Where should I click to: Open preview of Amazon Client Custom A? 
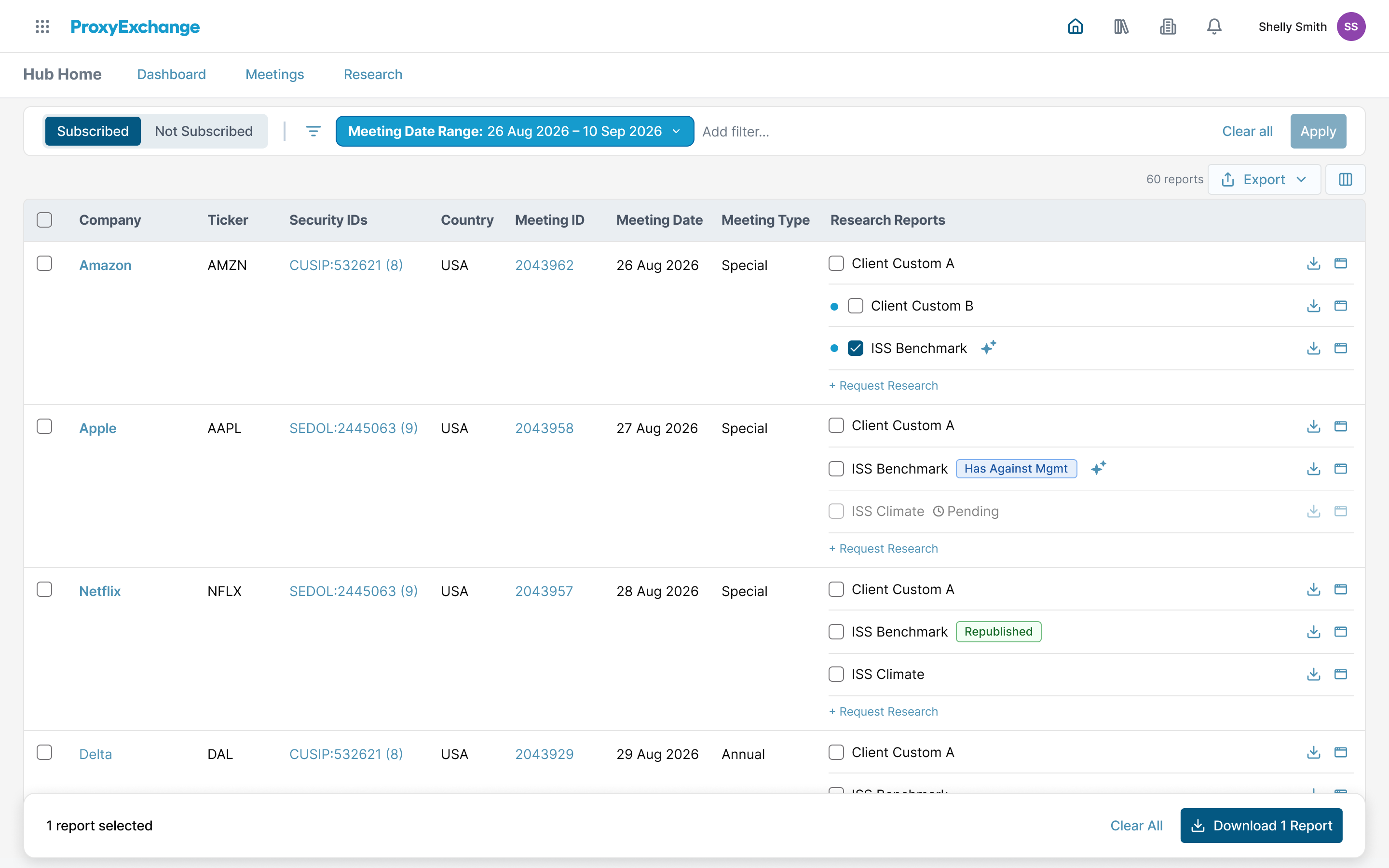tap(1340, 263)
